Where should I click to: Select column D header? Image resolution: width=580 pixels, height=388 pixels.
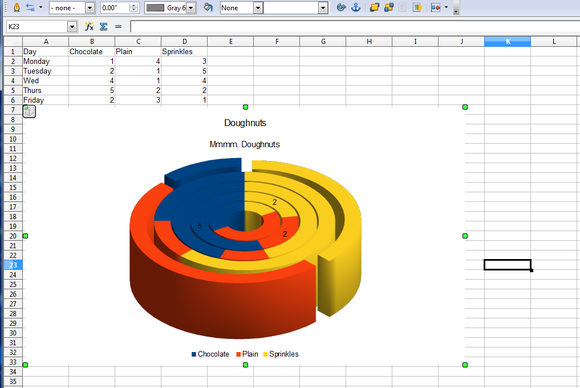point(184,41)
